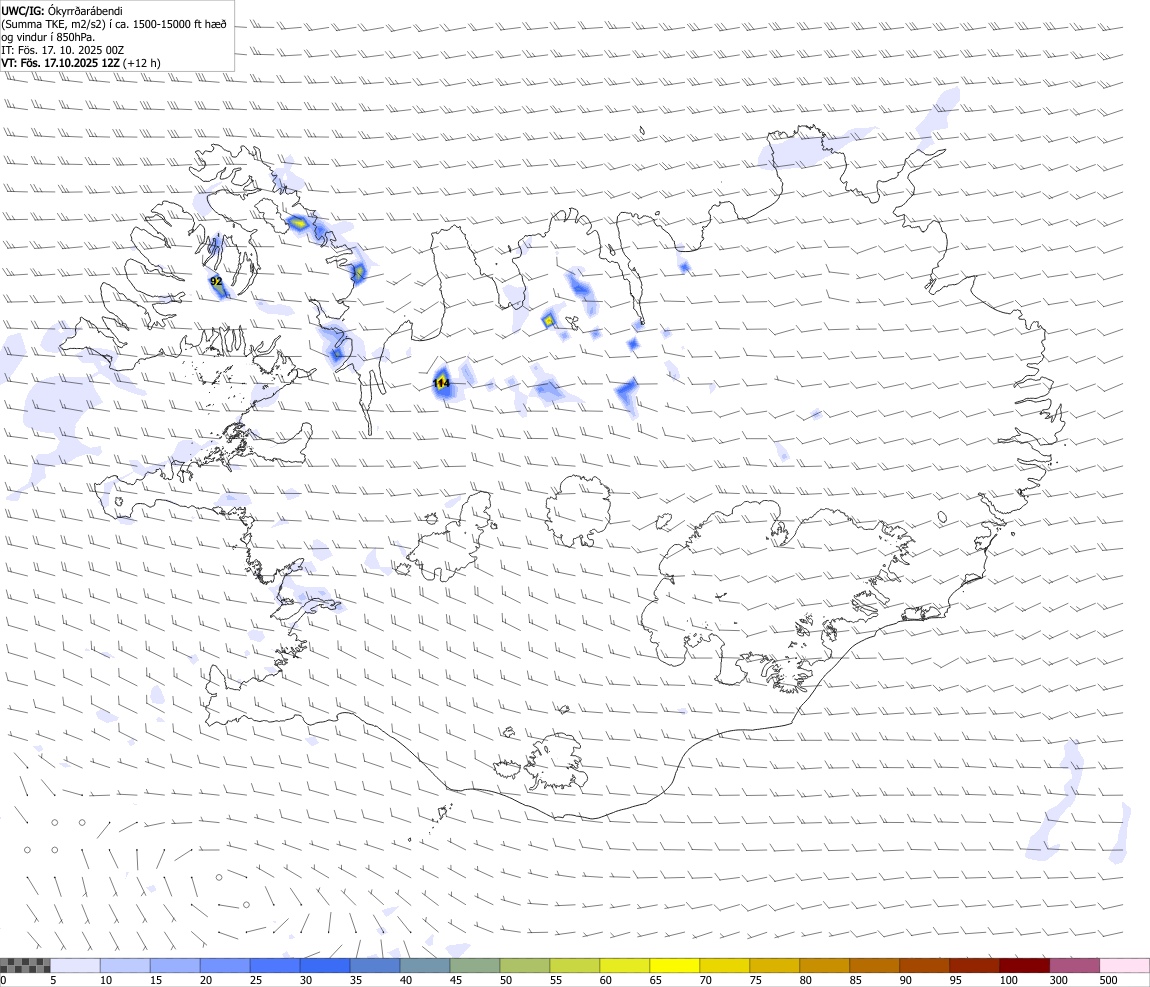This screenshot has width=1150, height=987.
Task: Click the 'og vindur í 850hPa.' line
Action: (x=48, y=37)
